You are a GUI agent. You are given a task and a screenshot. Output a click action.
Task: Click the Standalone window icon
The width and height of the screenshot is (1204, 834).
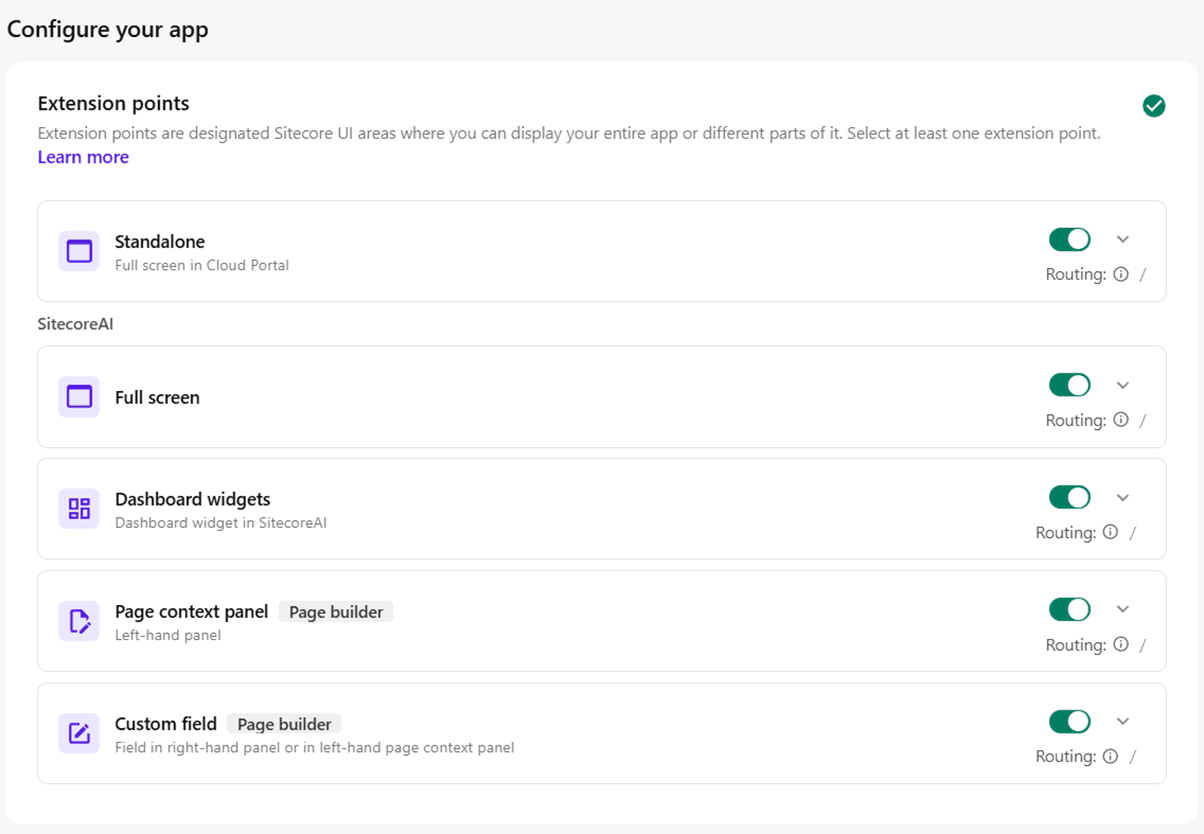tap(79, 251)
